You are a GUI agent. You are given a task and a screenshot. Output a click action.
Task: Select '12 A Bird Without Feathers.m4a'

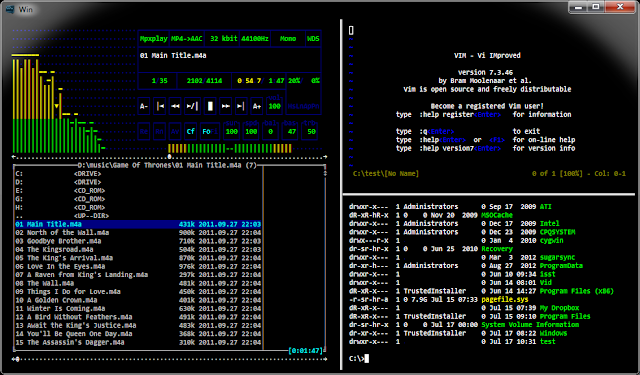(x=138, y=317)
